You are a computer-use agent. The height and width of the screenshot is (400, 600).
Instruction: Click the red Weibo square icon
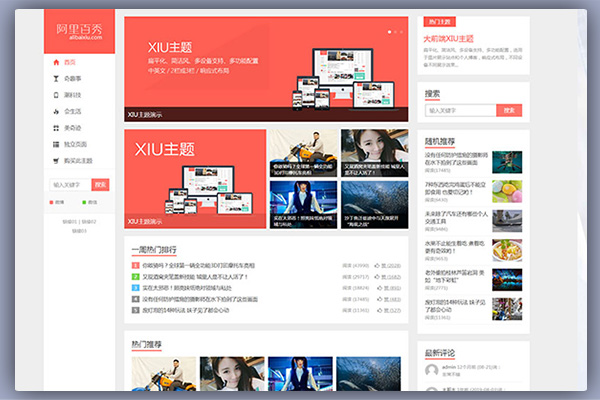51,202
